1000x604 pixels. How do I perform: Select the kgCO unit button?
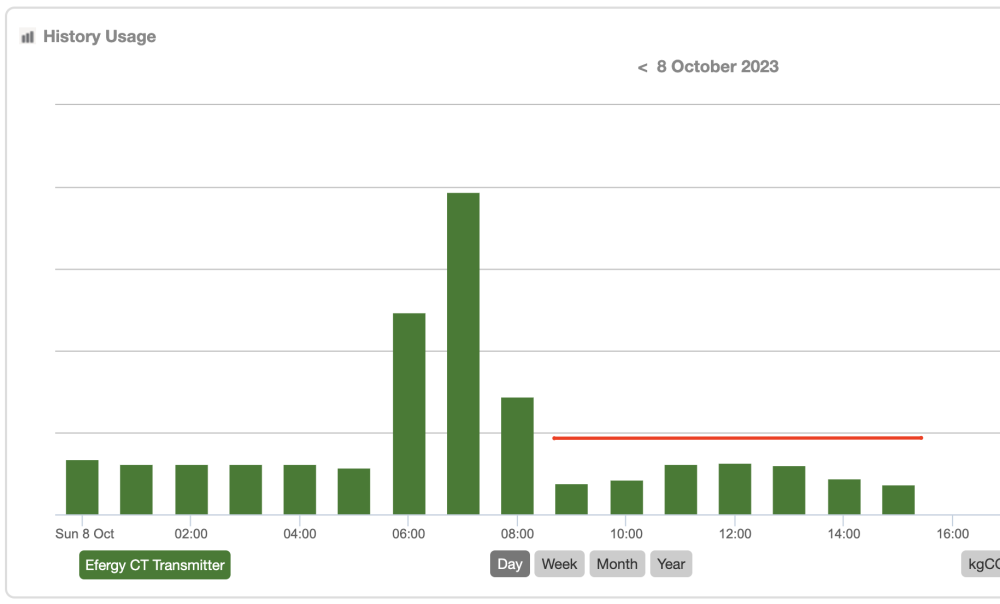tap(981, 564)
